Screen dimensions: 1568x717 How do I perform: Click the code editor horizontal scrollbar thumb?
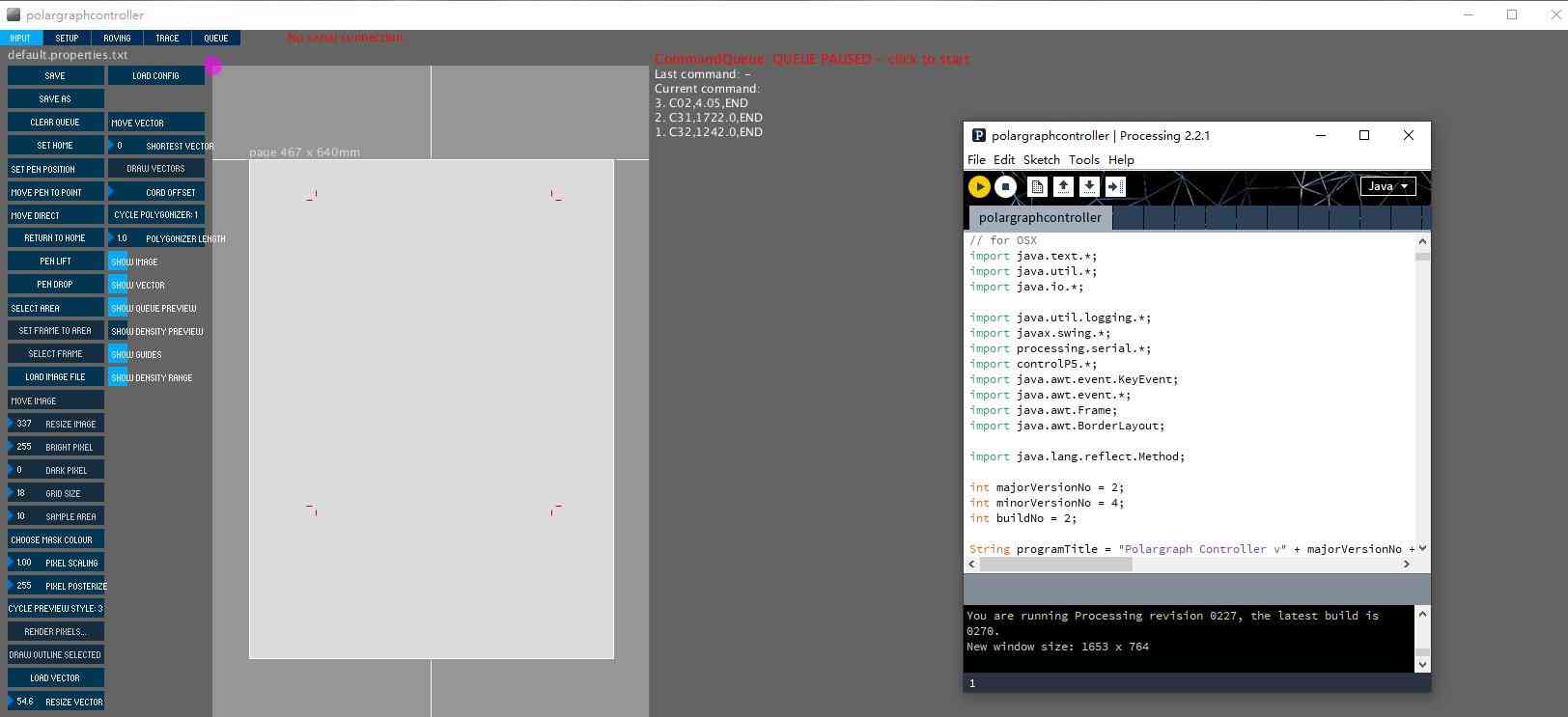point(1055,564)
